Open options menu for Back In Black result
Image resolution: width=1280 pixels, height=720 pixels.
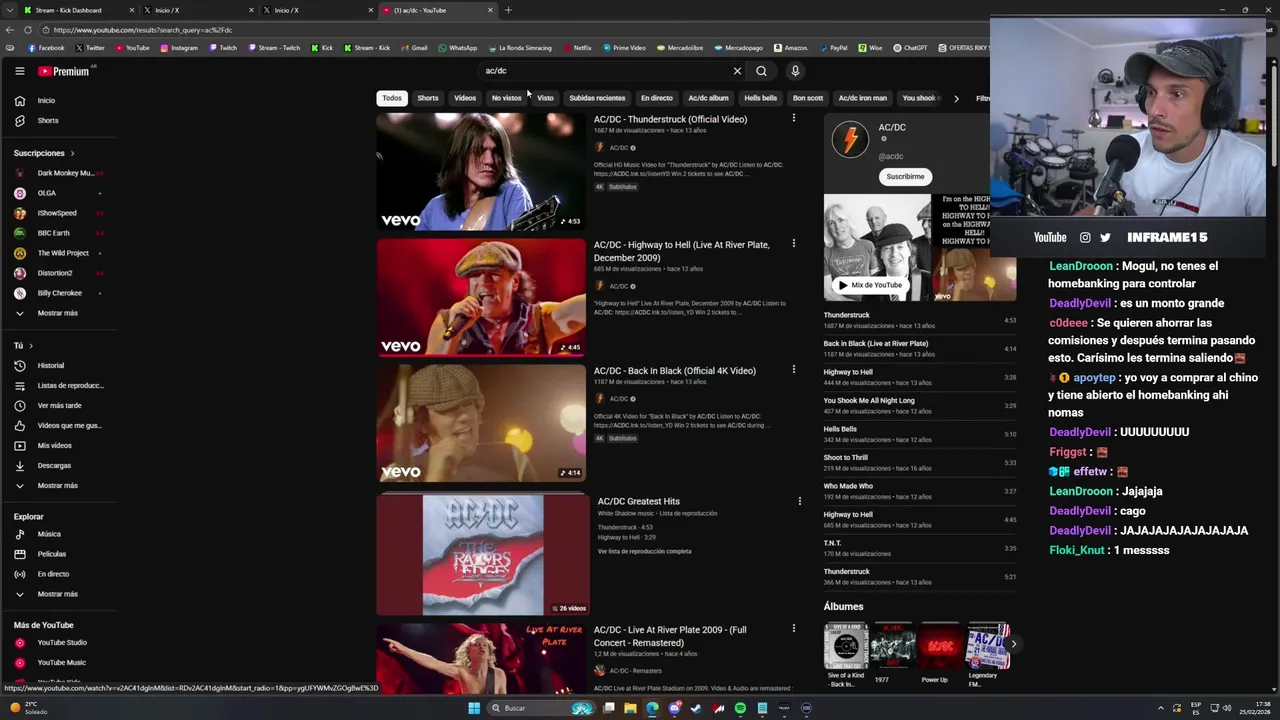coord(794,369)
